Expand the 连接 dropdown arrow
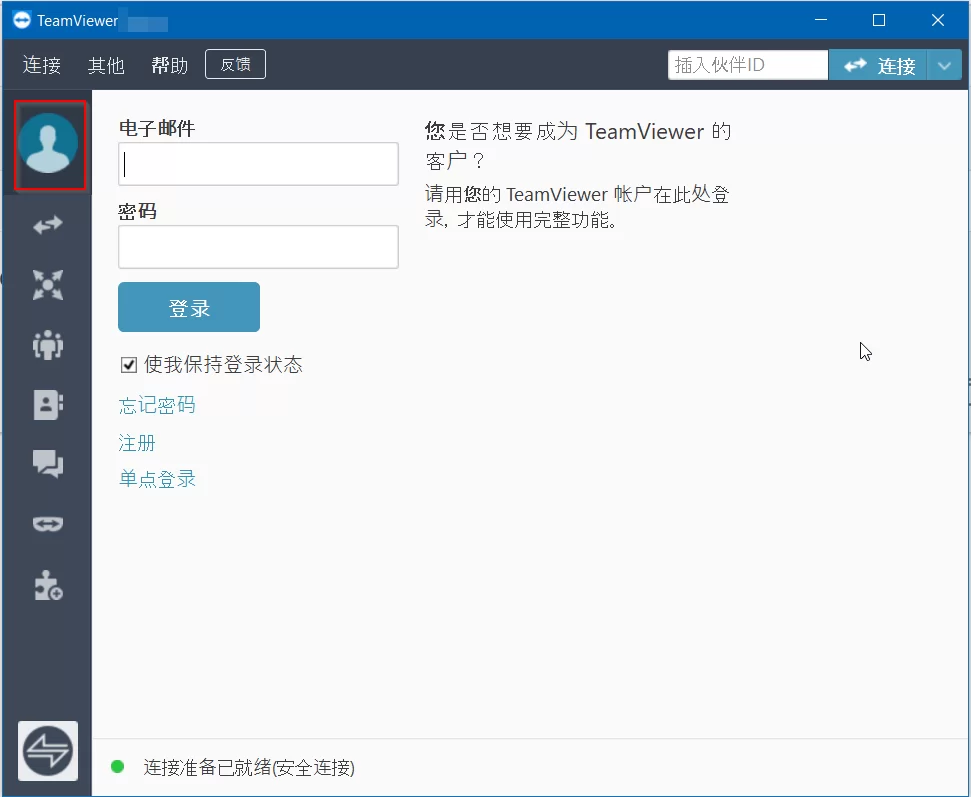 pos(944,64)
